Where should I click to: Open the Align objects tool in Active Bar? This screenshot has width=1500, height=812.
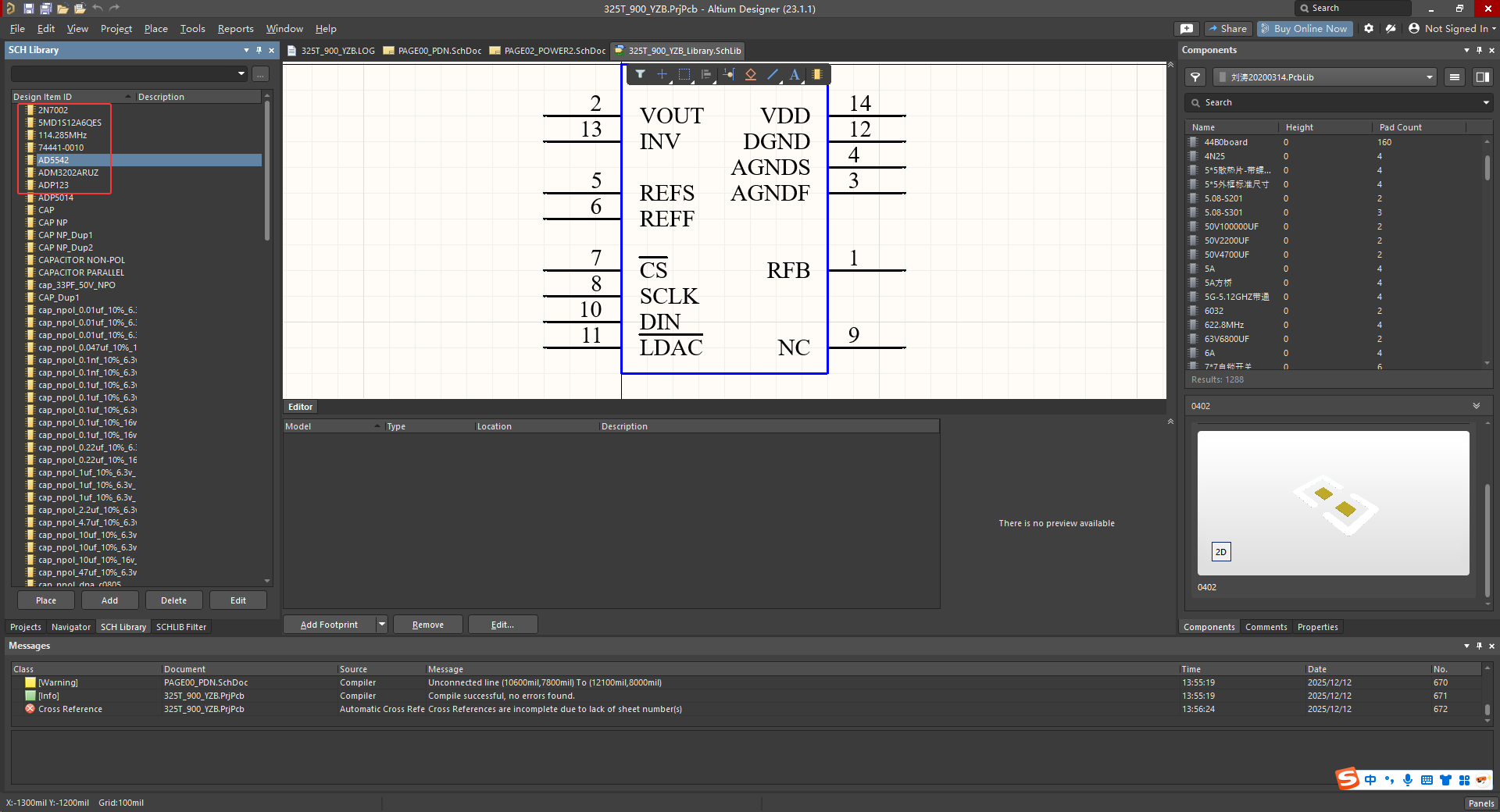[x=706, y=74]
